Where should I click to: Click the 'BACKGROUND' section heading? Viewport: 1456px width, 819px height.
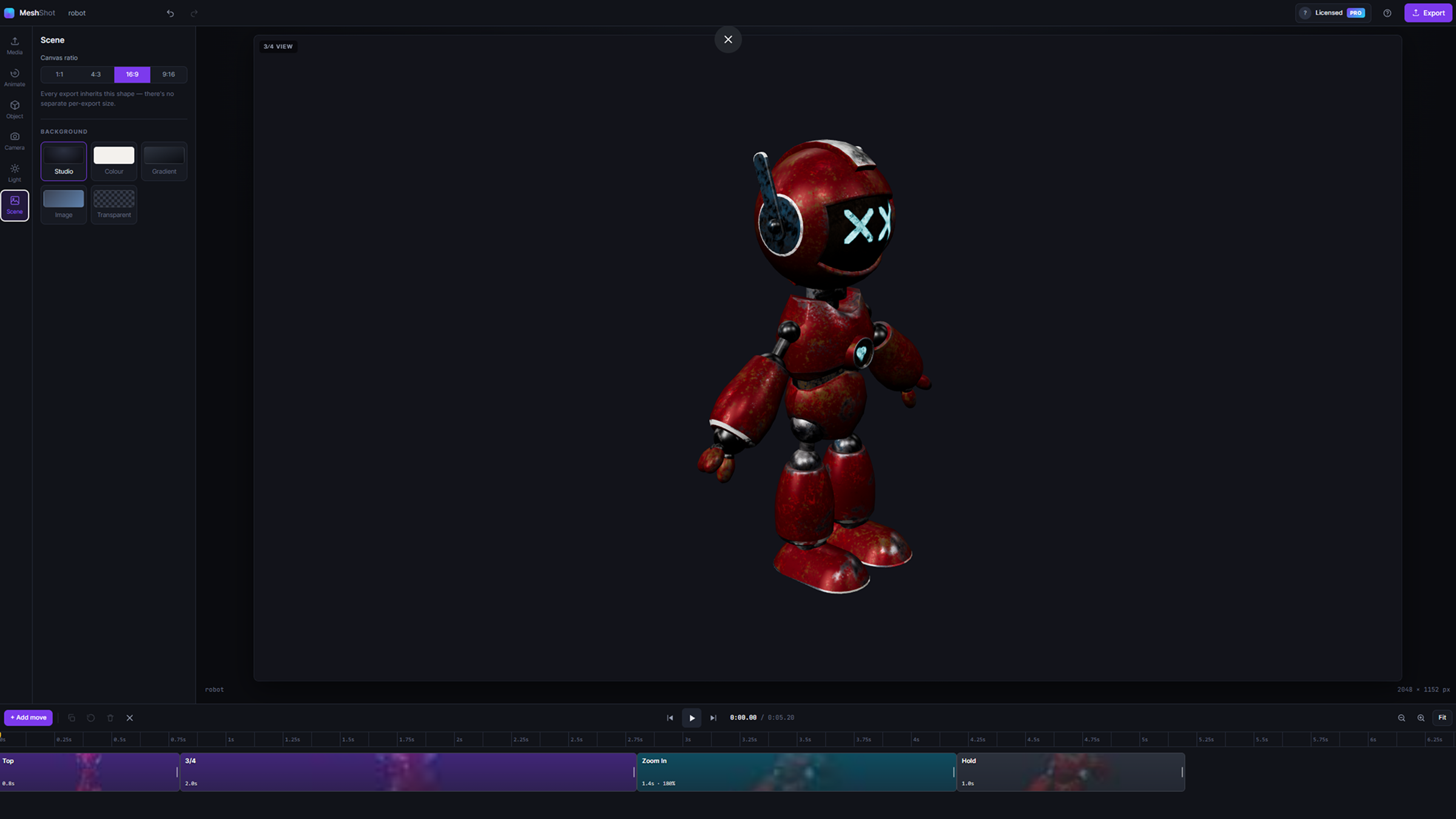[64, 132]
